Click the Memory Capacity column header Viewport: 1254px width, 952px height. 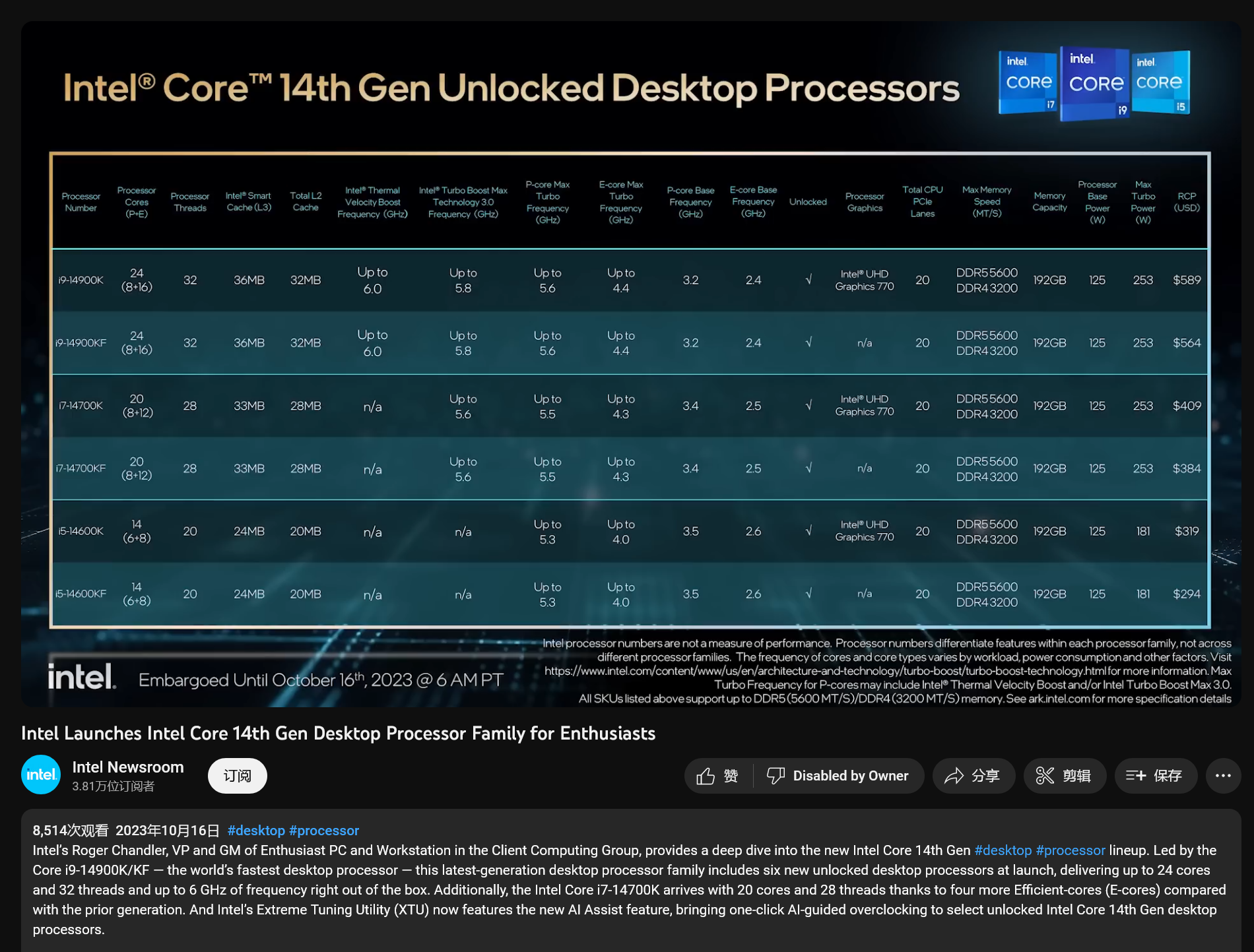[x=1049, y=202]
